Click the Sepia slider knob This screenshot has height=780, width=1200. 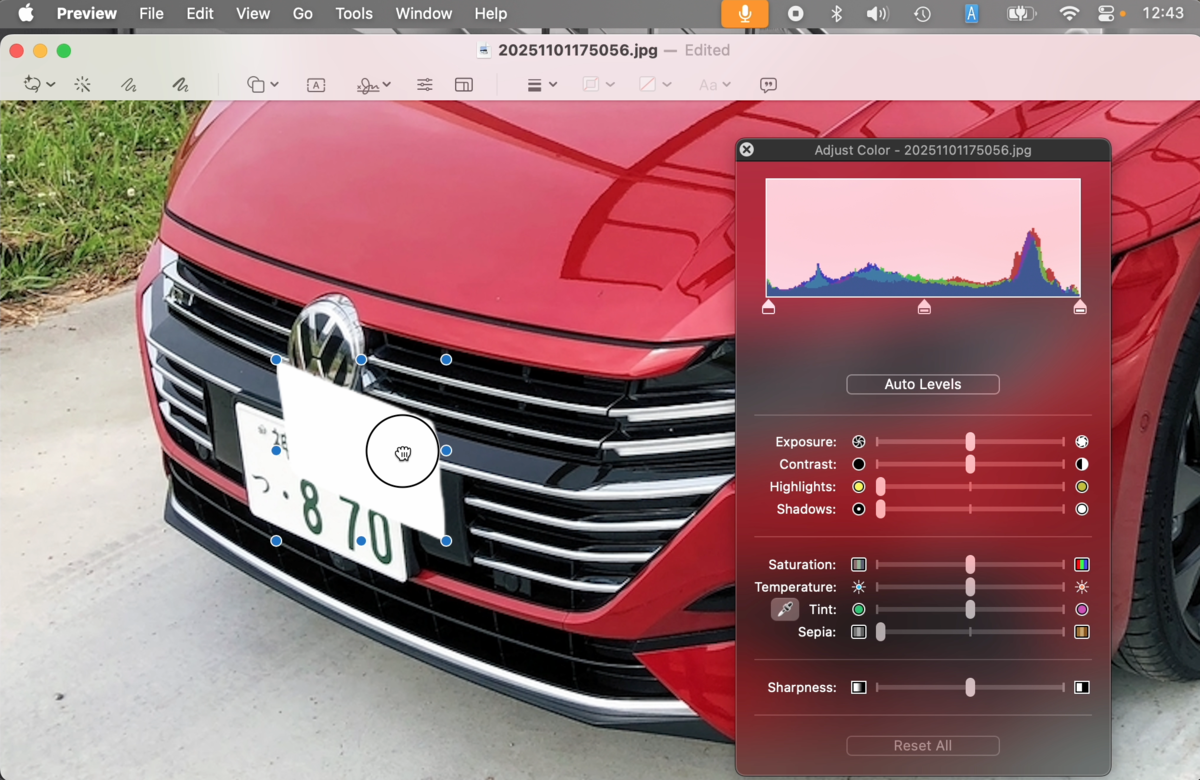(881, 632)
